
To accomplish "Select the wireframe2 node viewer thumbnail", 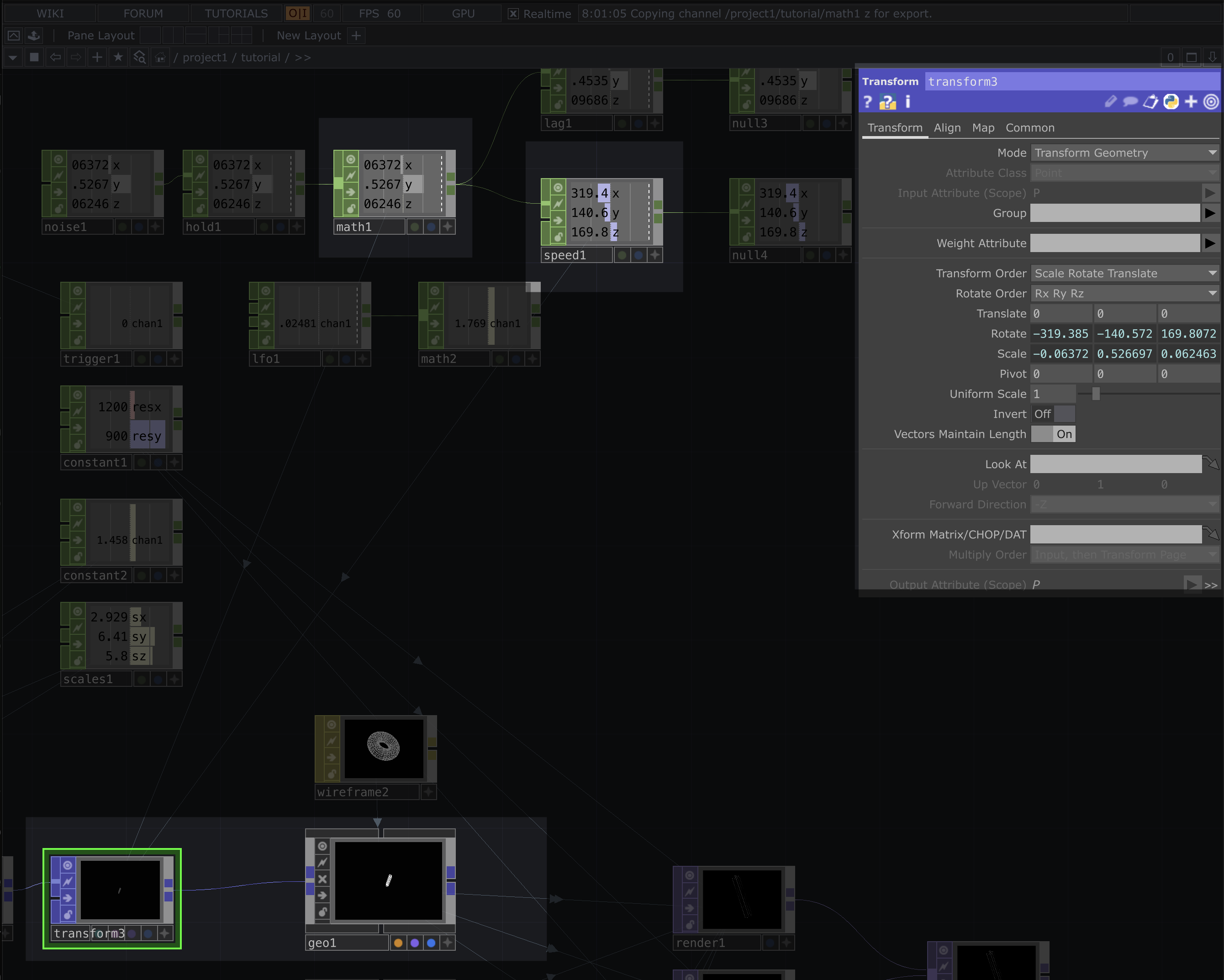I will (x=384, y=748).
